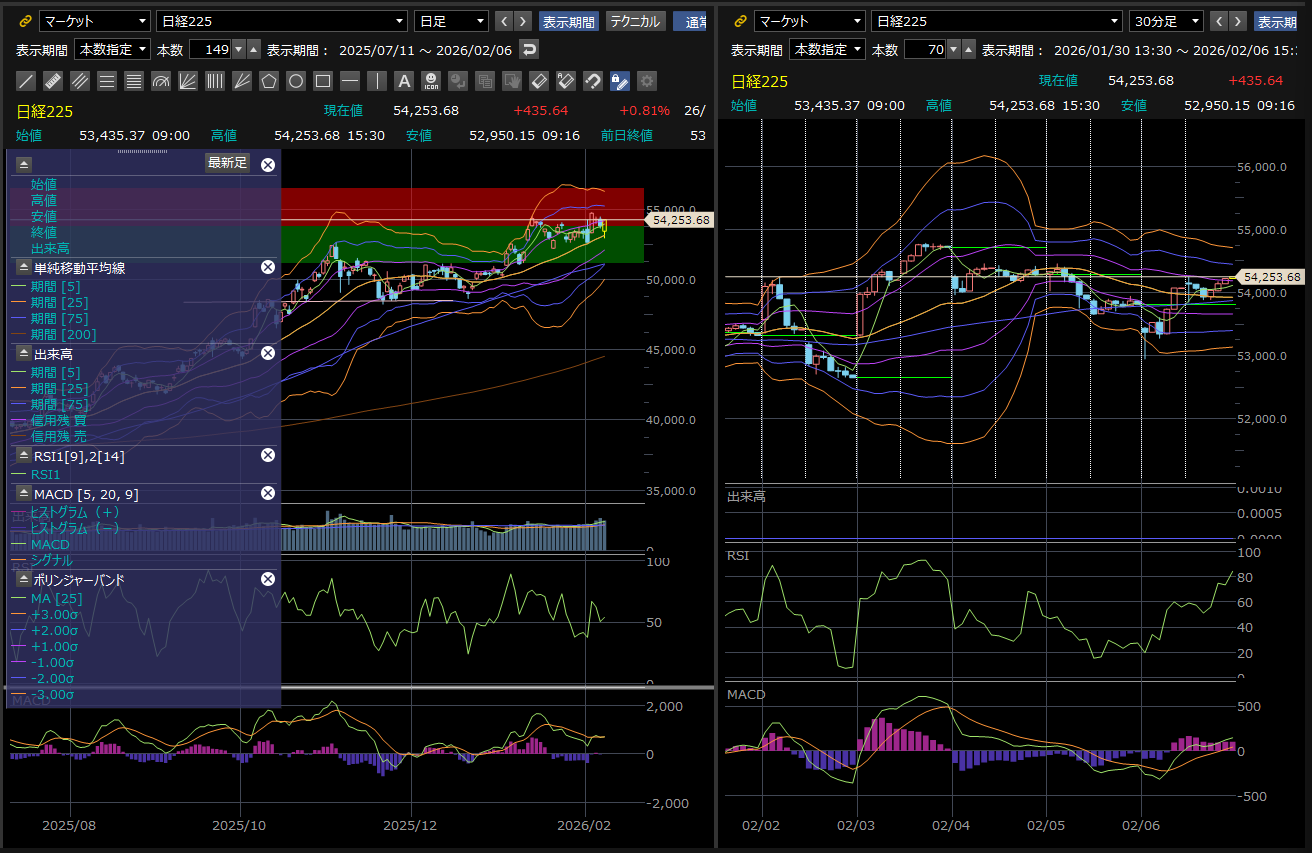This screenshot has width=1312, height=853.
Task: Pick the text annotation 'A' tool
Action: coord(404,81)
